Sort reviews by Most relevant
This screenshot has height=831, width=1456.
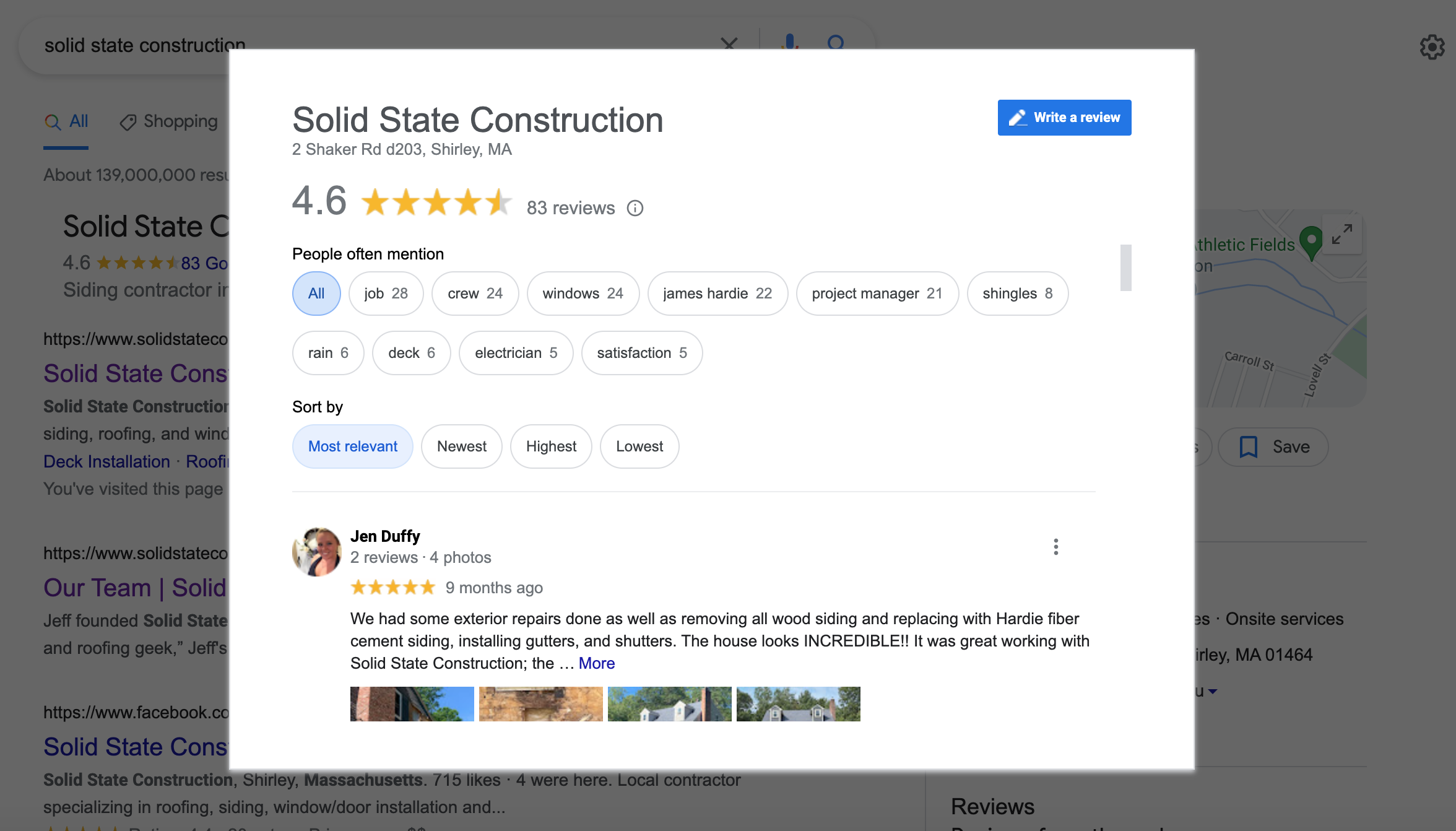point(353,446)
